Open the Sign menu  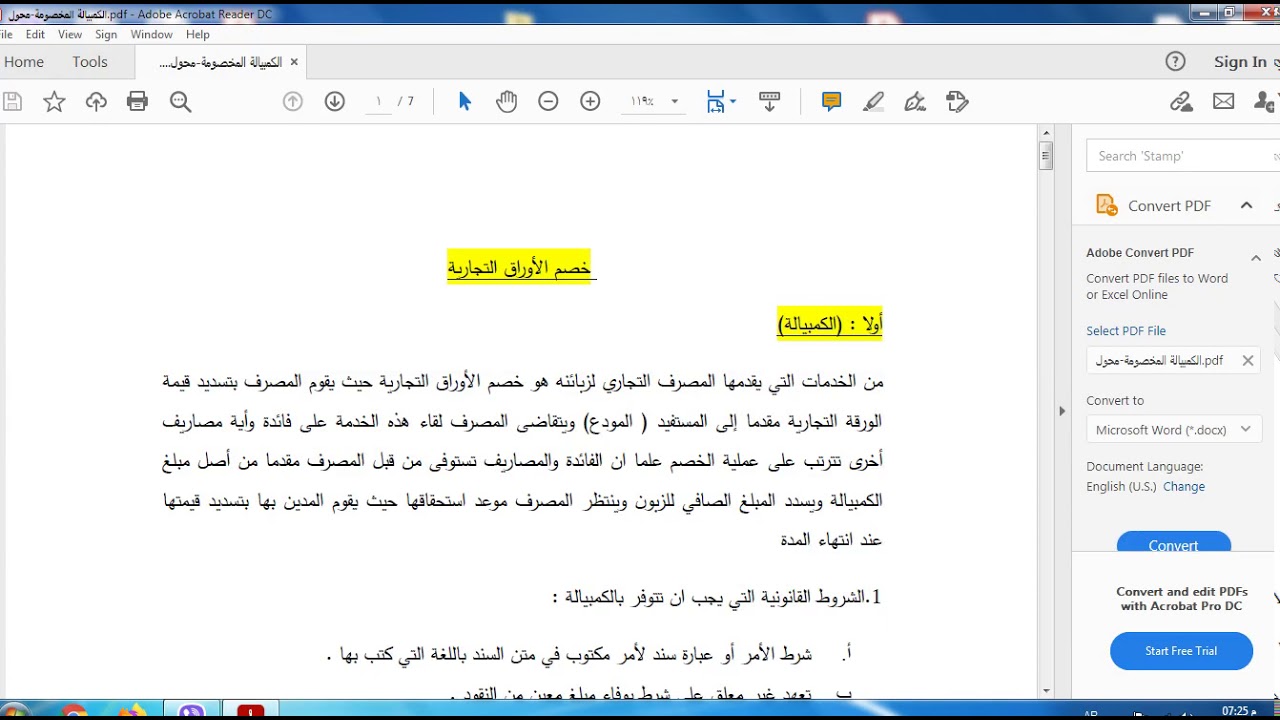pos(106,34)
